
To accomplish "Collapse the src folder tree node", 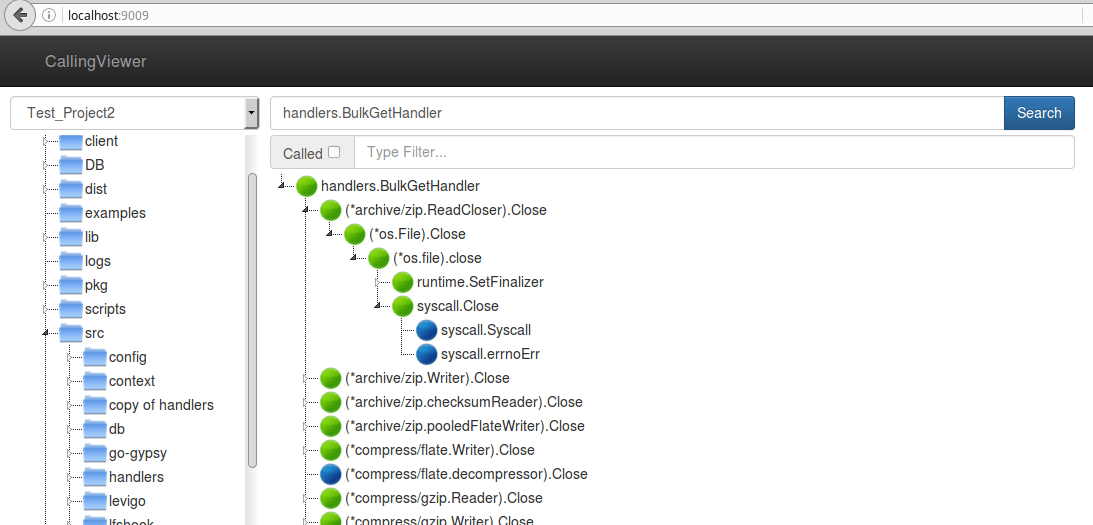I will click(x=45, y=333).
